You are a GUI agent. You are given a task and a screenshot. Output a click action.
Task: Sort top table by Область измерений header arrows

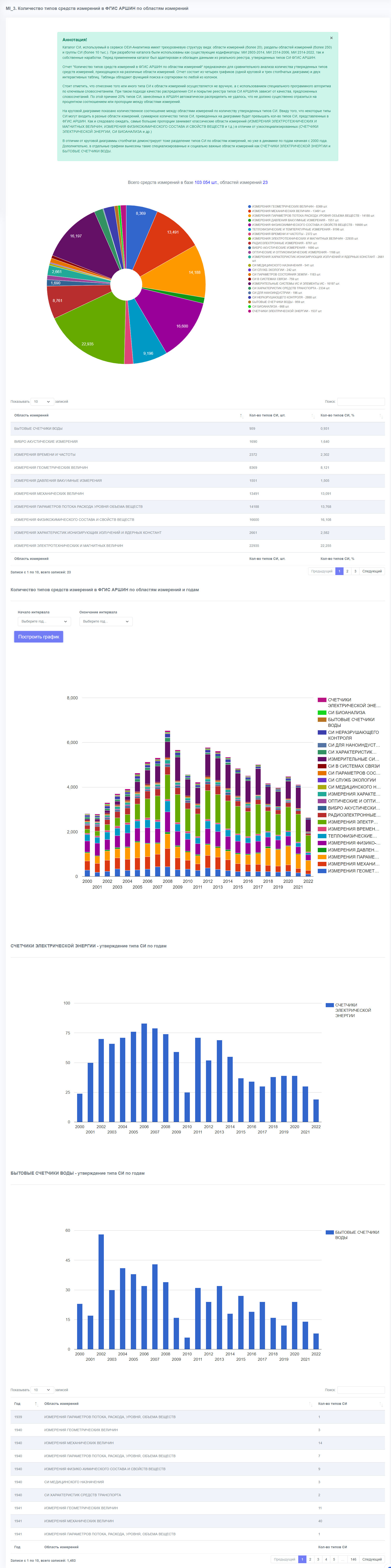(241, 415)
